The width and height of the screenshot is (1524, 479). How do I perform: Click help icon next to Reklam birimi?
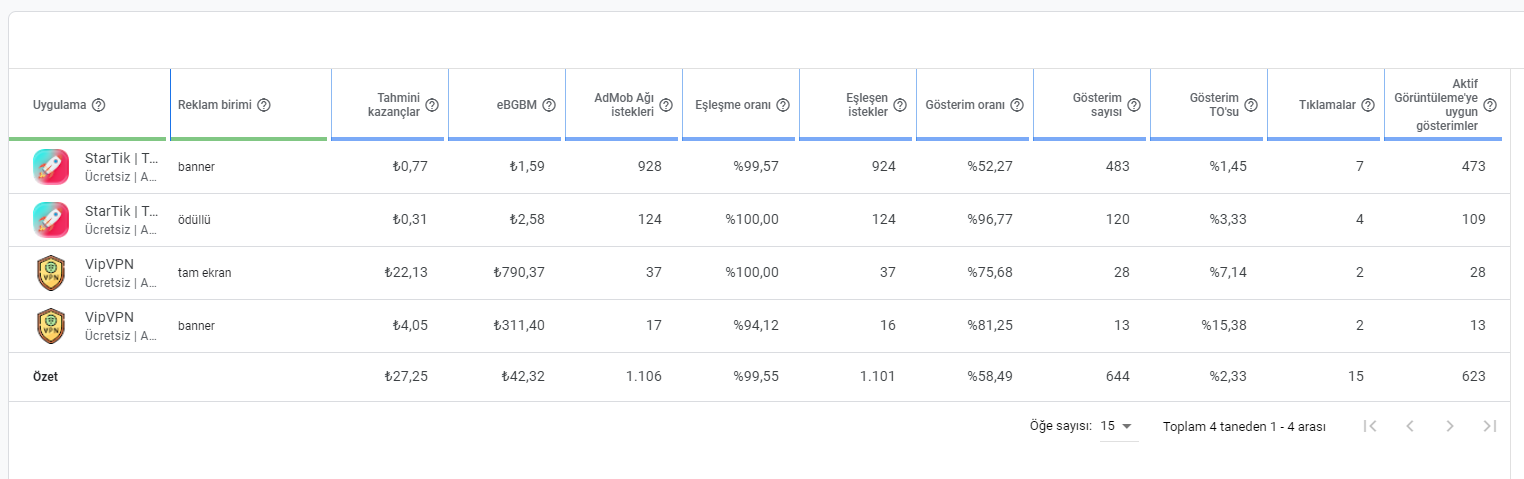264,105
